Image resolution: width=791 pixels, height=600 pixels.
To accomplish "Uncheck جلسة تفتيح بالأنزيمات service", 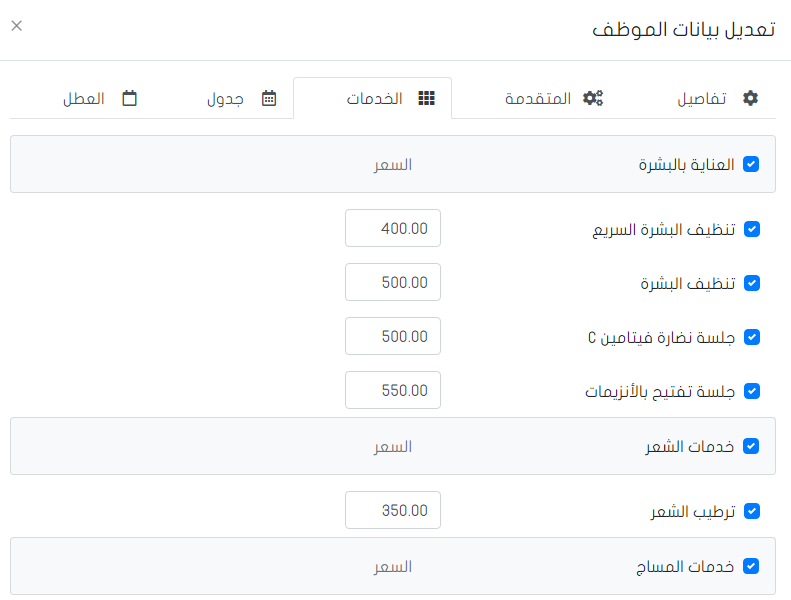I will pyautogui.click(x=752, y=391).
